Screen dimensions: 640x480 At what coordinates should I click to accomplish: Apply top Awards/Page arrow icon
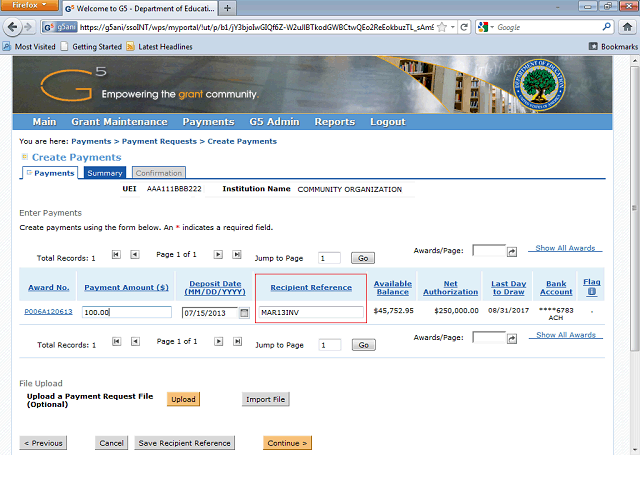(x=512, y=252)
